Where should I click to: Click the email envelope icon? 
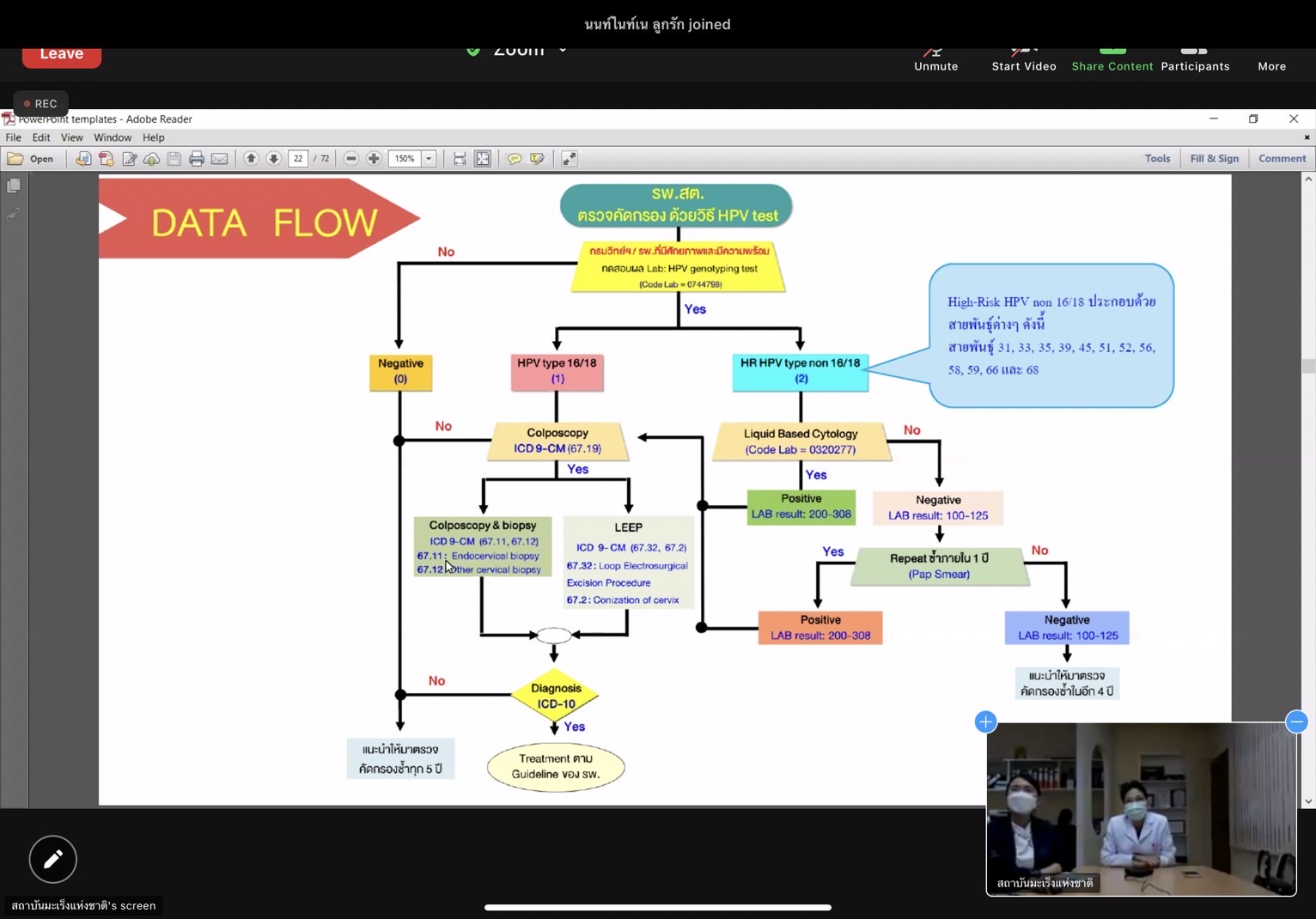220,159
